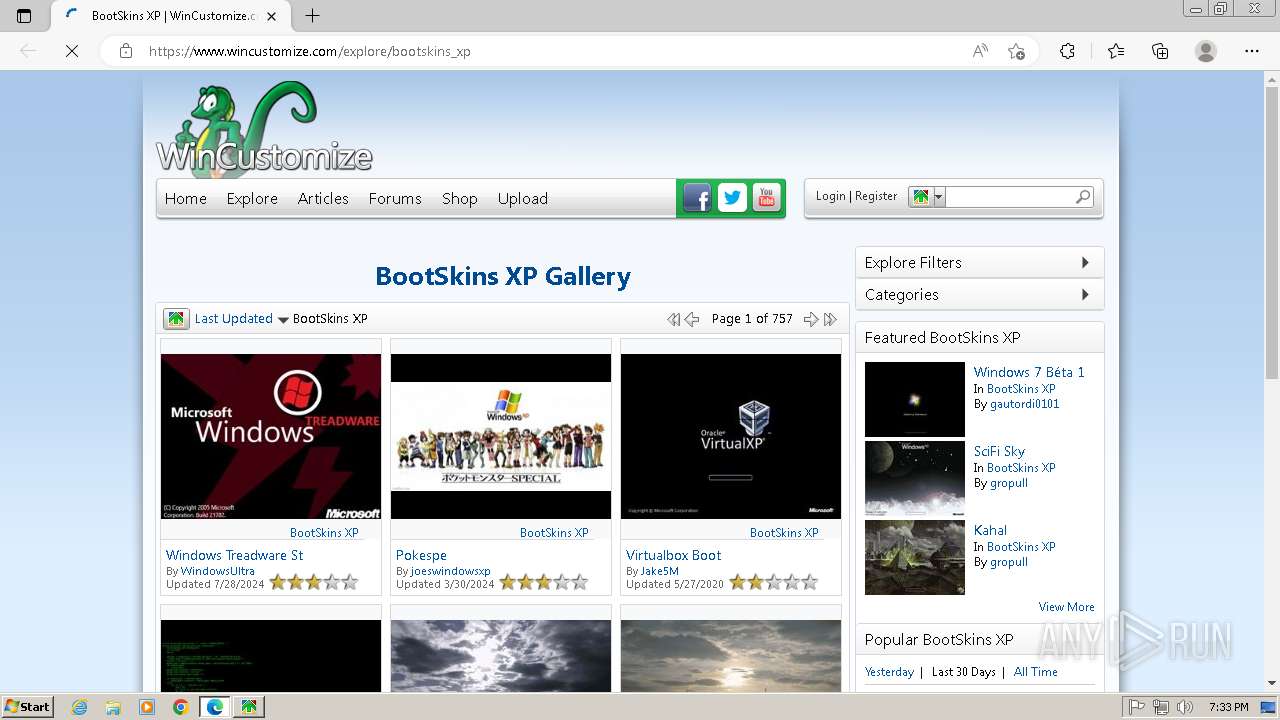Expand the Explore Filters panel

tap(980, 262)
